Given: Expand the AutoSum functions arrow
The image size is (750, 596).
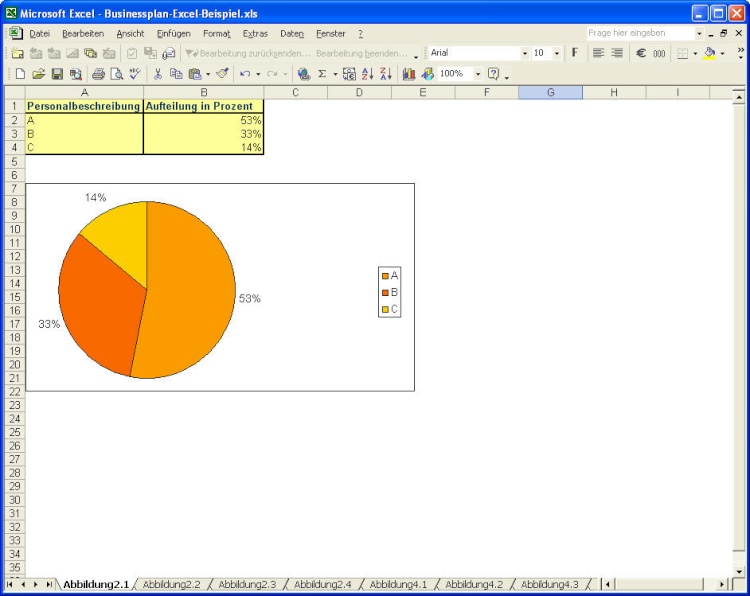Looking at the screenshot, I should [335, 74].
